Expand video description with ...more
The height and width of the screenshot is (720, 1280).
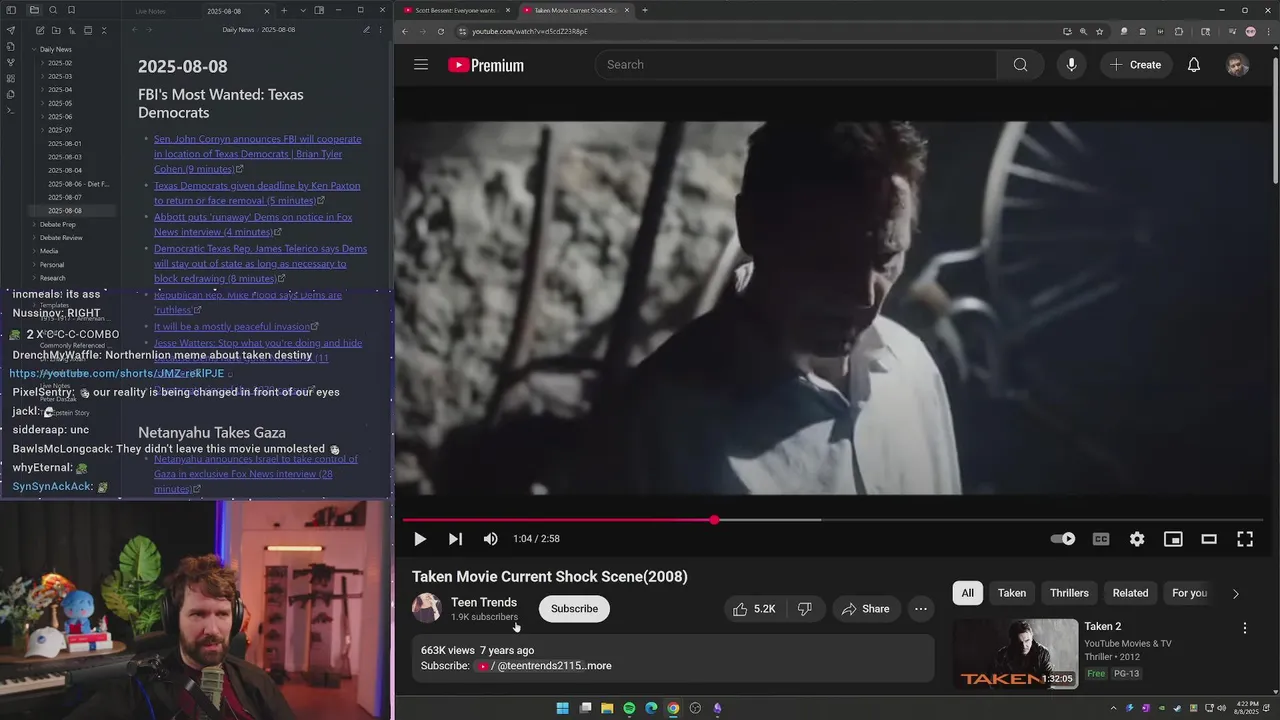tap(598, 666)
